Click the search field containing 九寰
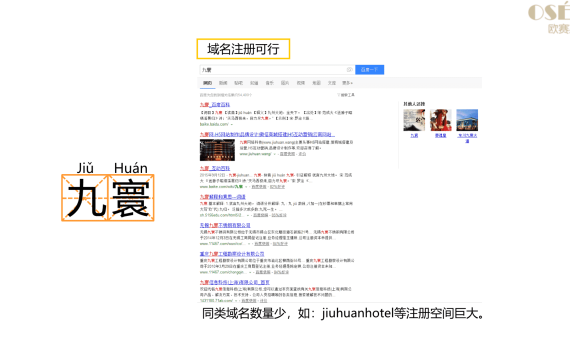 [x=277, y=69]
